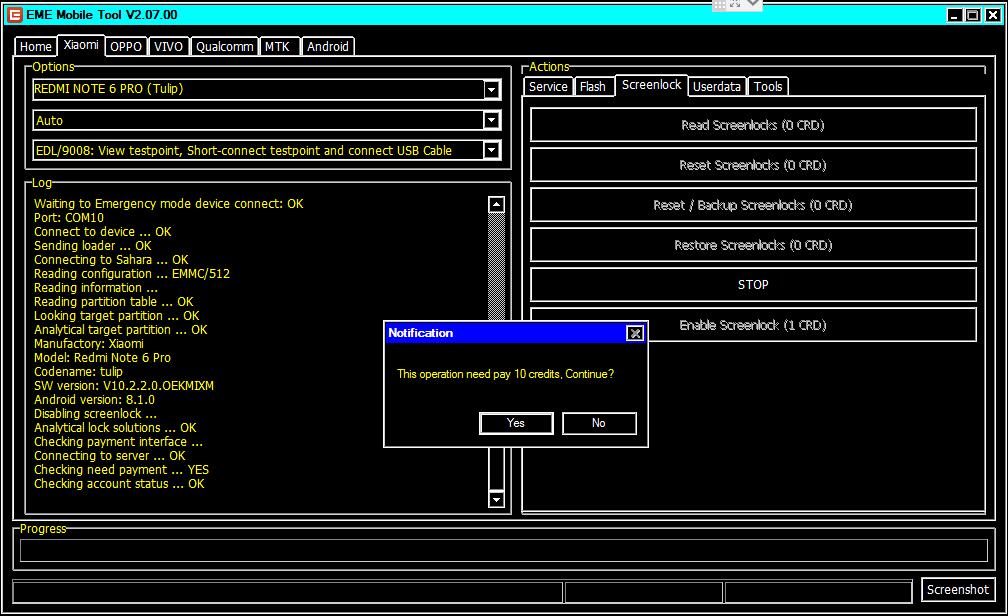
Task: Click the log scroll up arrow
Action: click(x=496, y=204)
